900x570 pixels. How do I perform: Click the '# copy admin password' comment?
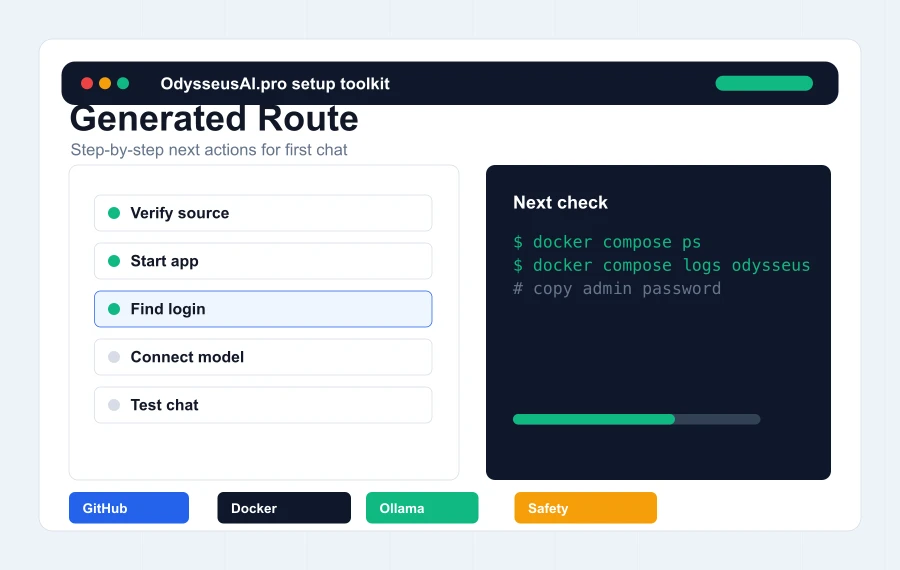(617, 289)
